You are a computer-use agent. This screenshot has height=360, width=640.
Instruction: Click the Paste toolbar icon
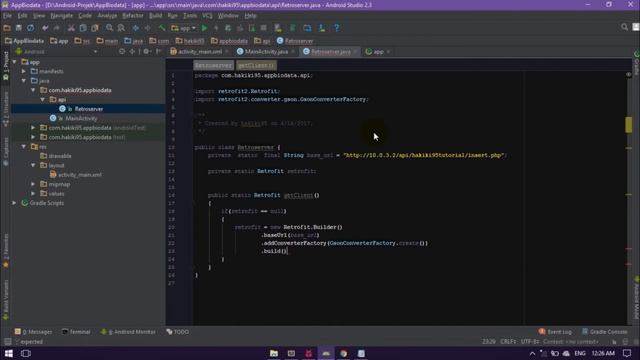(x=95, y=28)
